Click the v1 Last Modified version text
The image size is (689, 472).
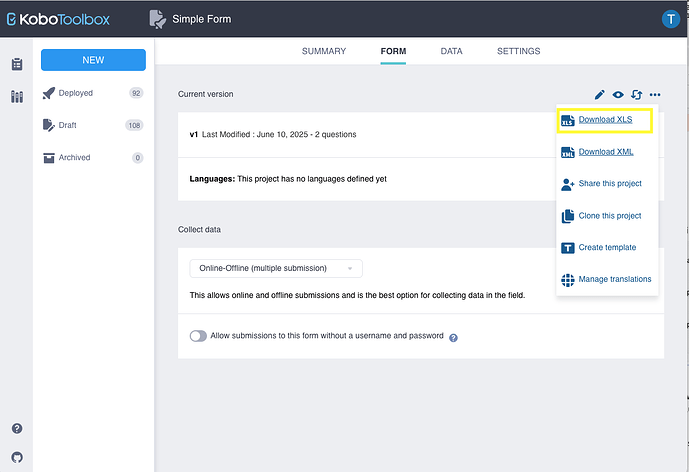(273, 134)
